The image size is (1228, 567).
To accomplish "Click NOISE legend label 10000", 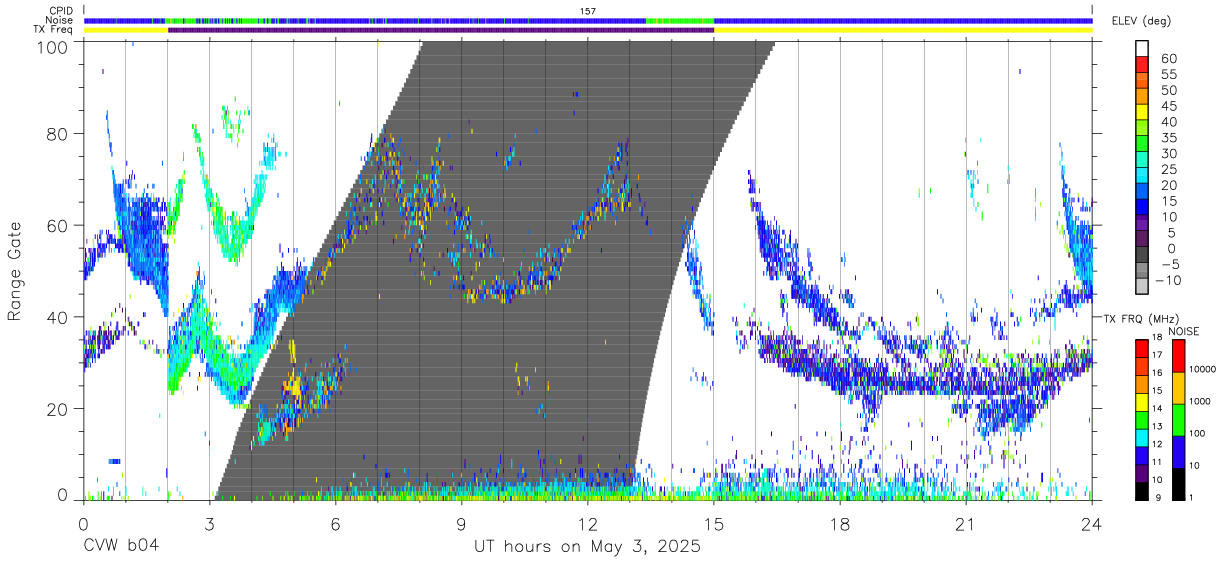I will [1204, 370].
